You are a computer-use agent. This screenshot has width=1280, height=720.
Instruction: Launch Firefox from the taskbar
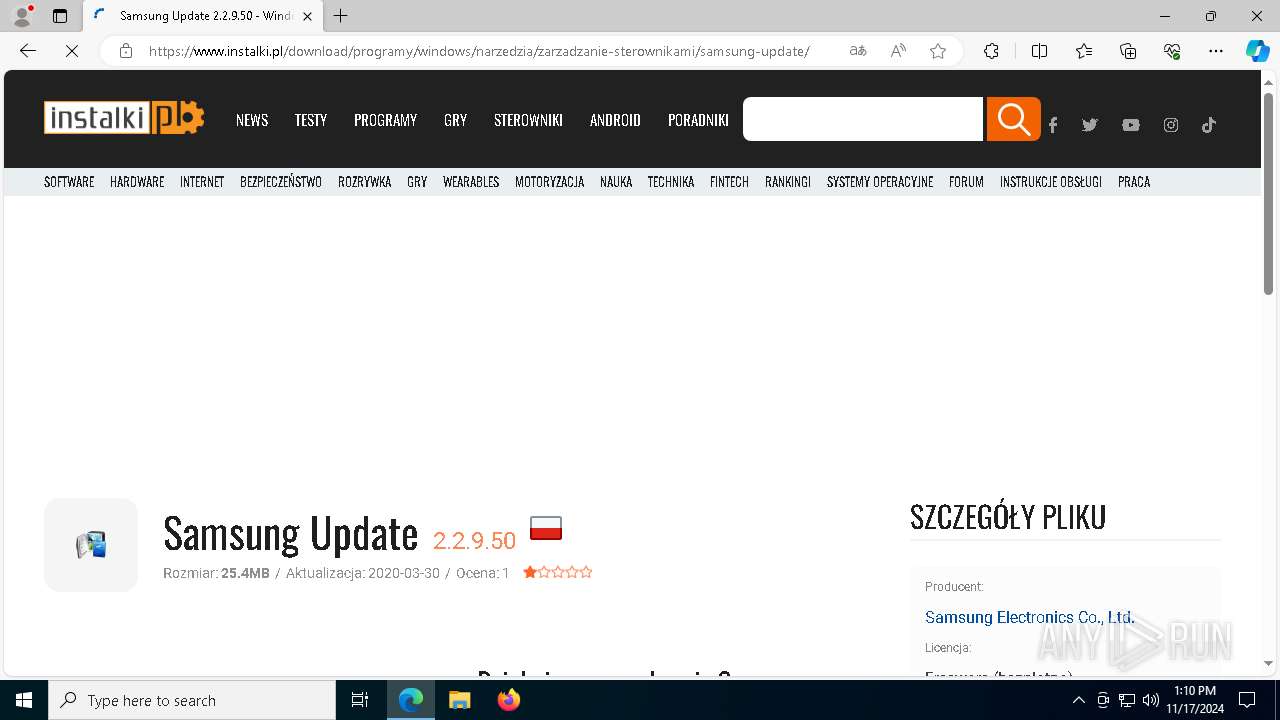[x=509, y=700]
